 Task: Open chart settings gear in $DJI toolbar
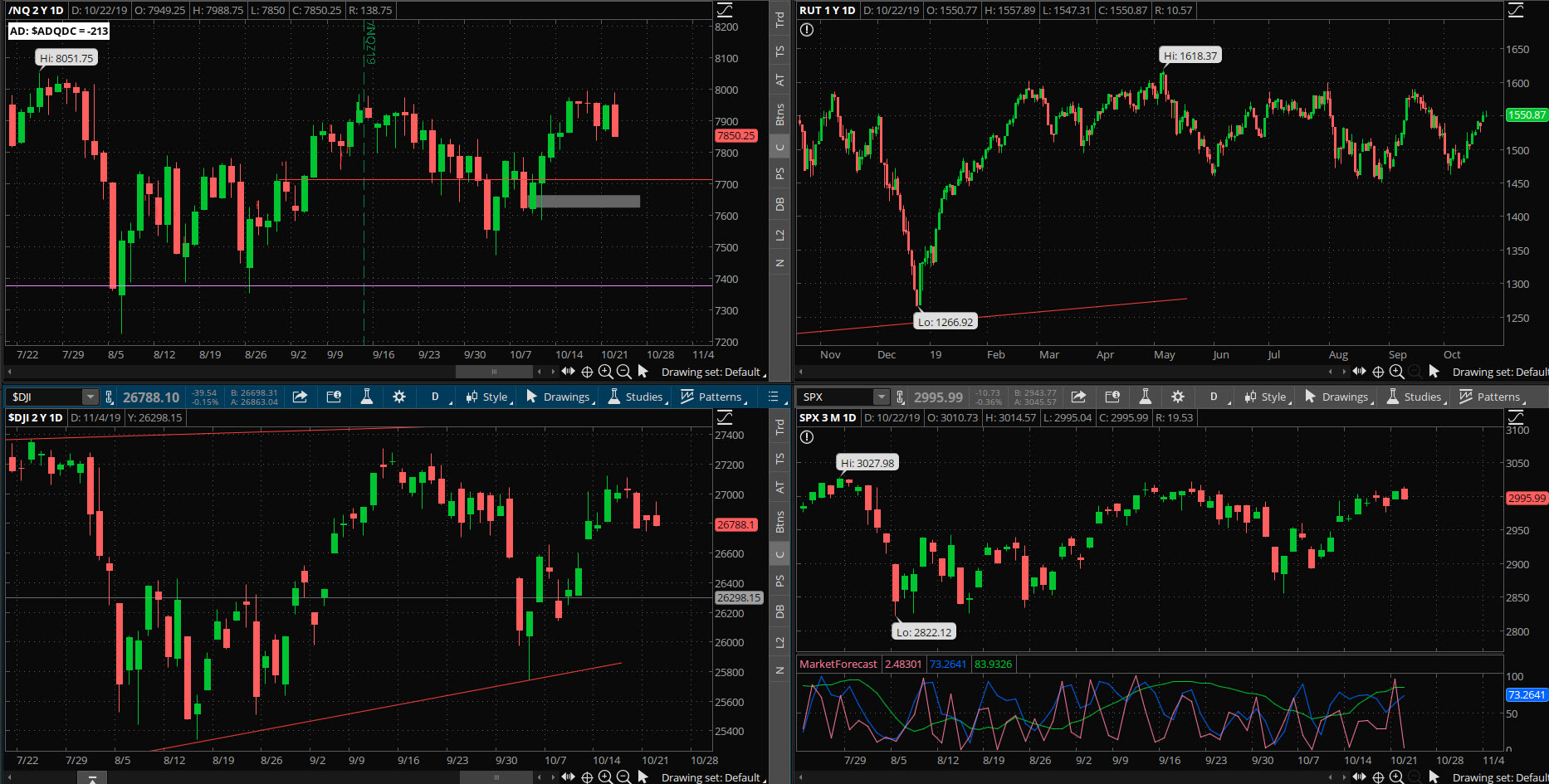398,397
